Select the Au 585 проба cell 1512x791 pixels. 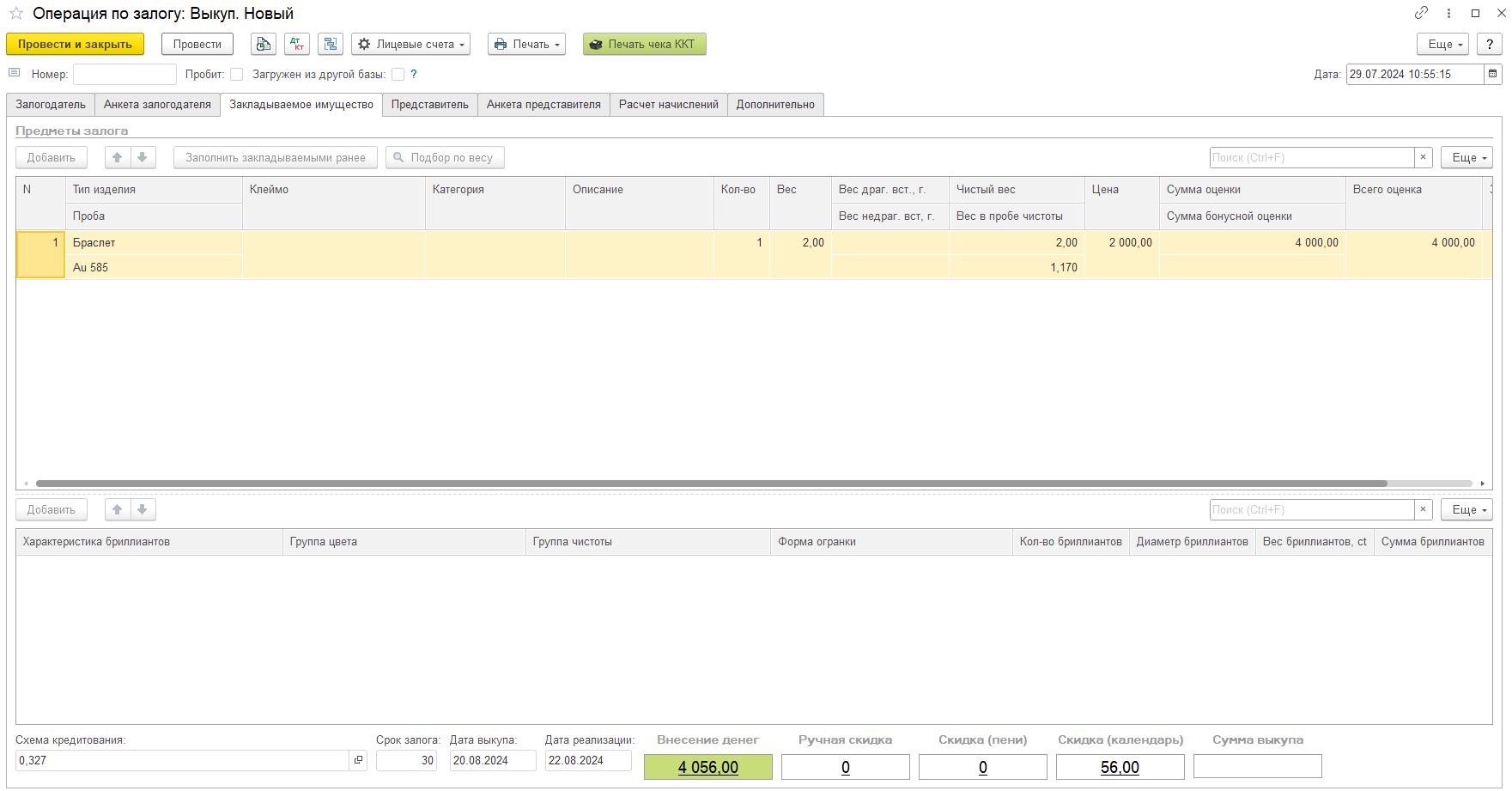coord(154,267)
